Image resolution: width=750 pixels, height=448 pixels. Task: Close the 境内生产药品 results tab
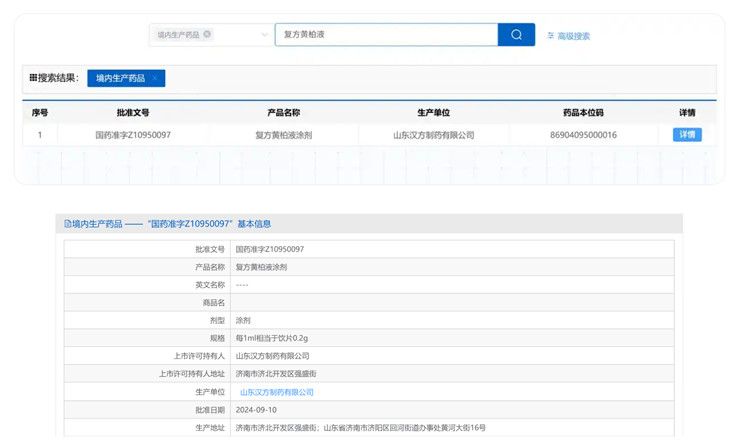pyautogui.click(x=155, y=78)
